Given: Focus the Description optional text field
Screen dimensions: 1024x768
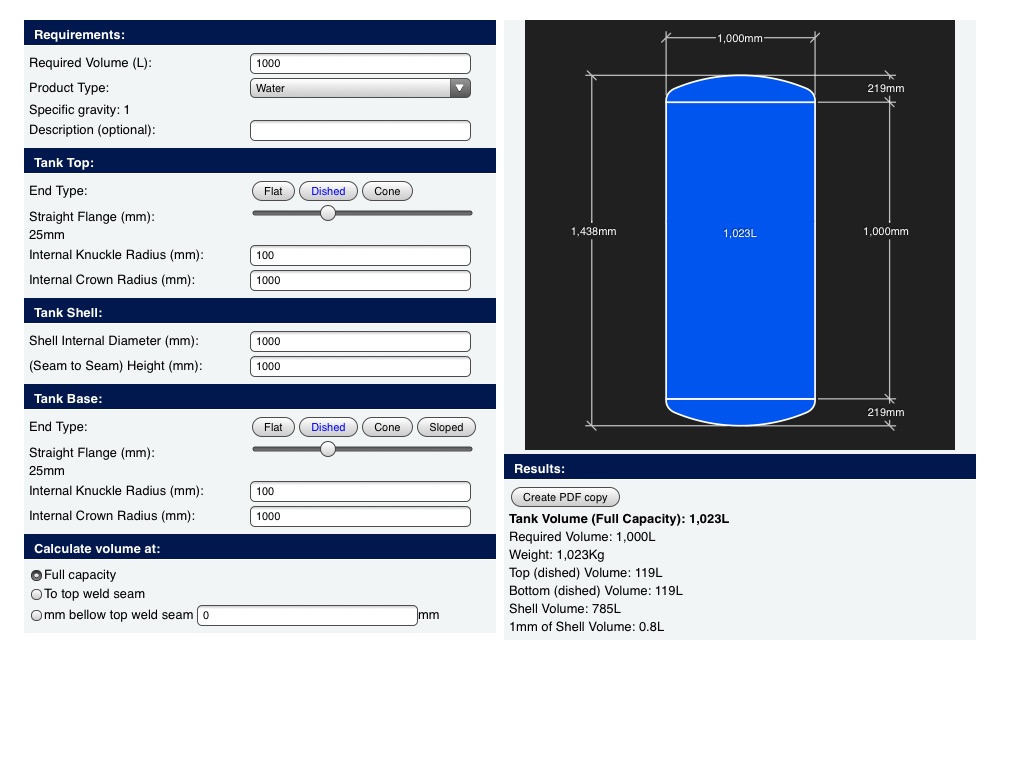Looking at the screenshot, I should 360,130.
